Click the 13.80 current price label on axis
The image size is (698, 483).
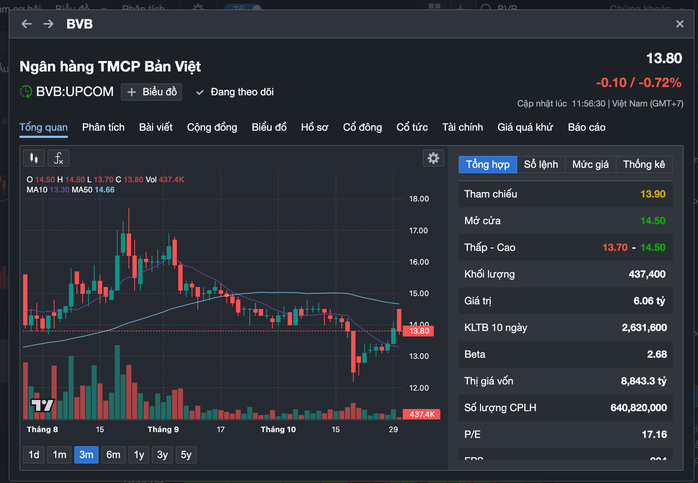(422, 330)
